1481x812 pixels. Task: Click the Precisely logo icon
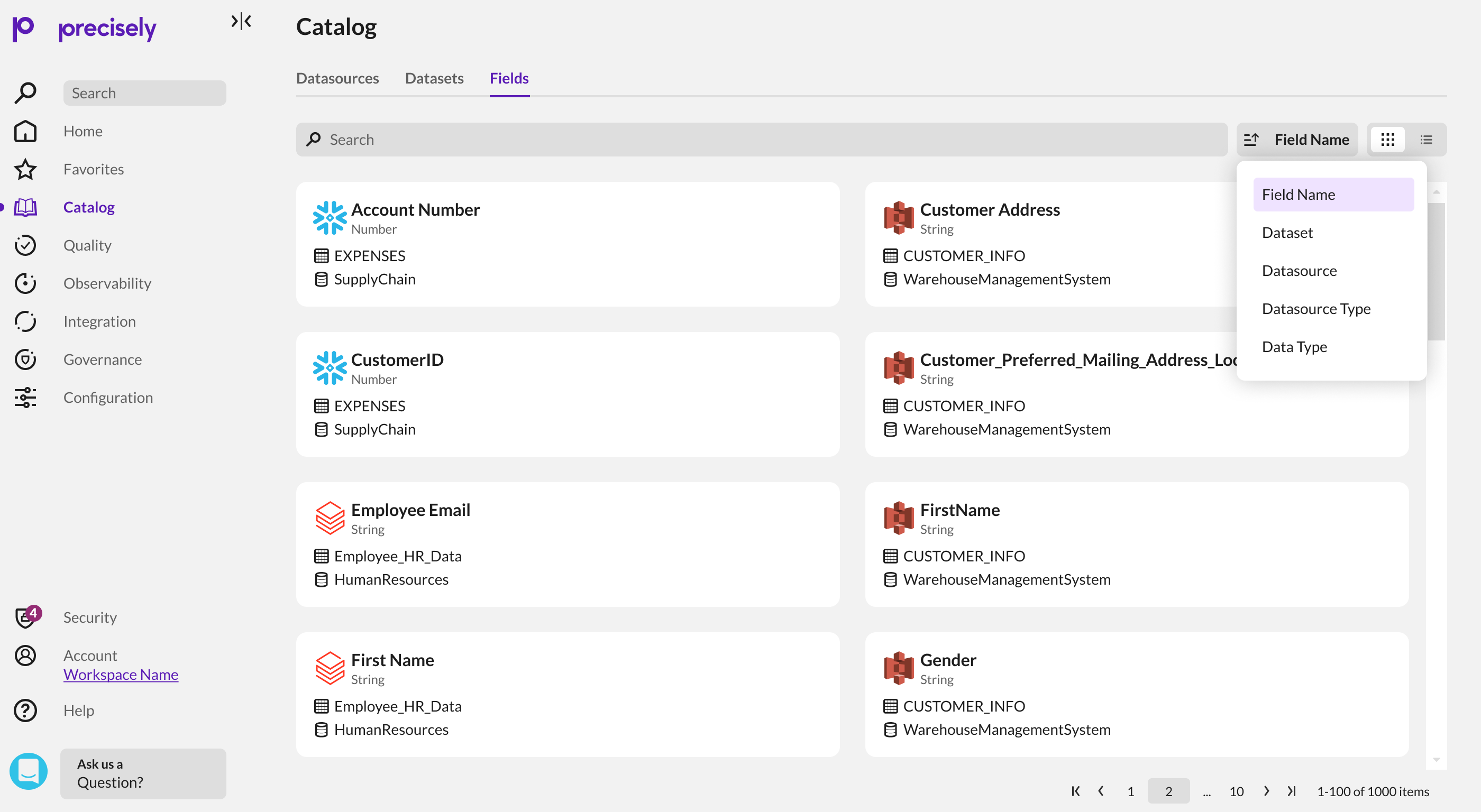(x=24, y=29)
